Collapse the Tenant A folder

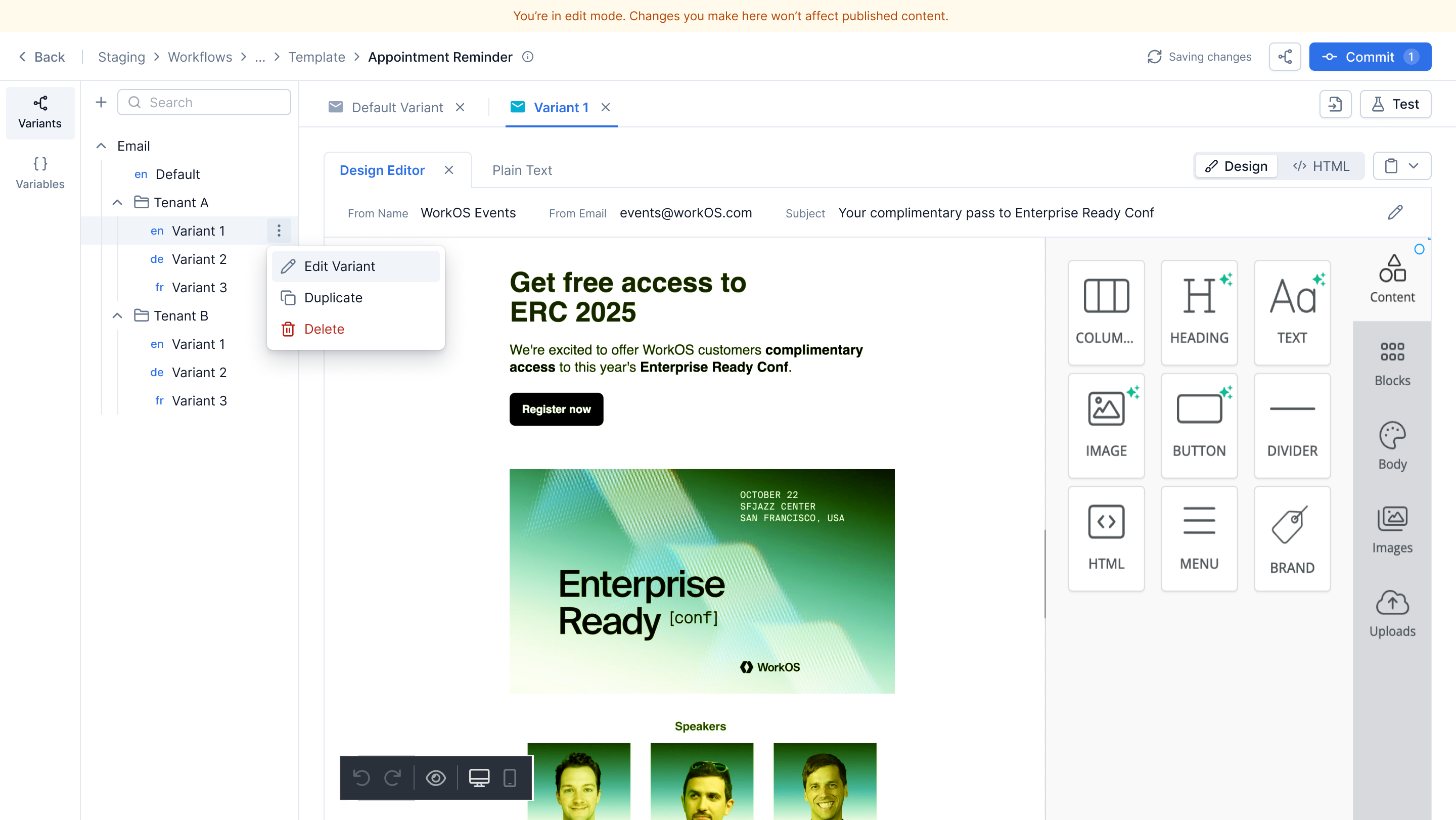(x=117, y=202)
